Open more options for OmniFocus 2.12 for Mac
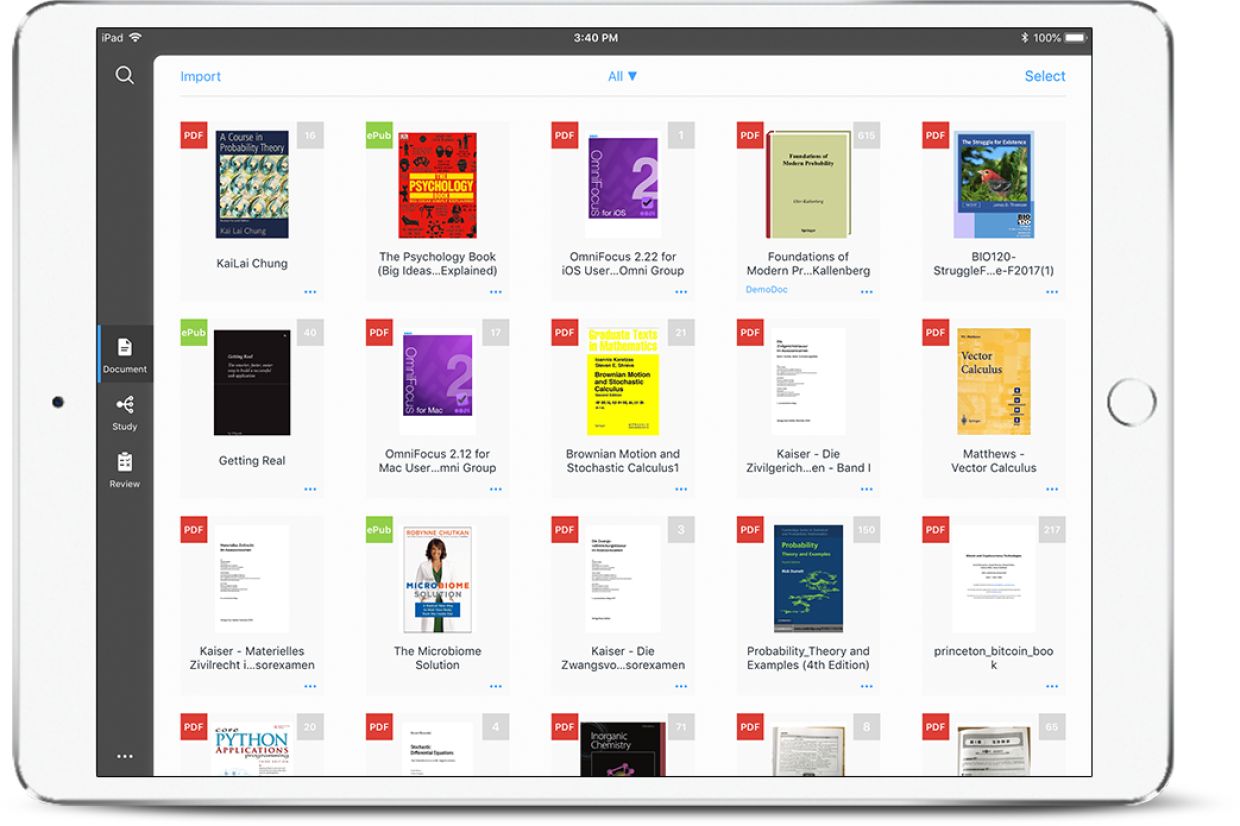This screenshot has width=1240, height=826. click(x=496, y=489)
